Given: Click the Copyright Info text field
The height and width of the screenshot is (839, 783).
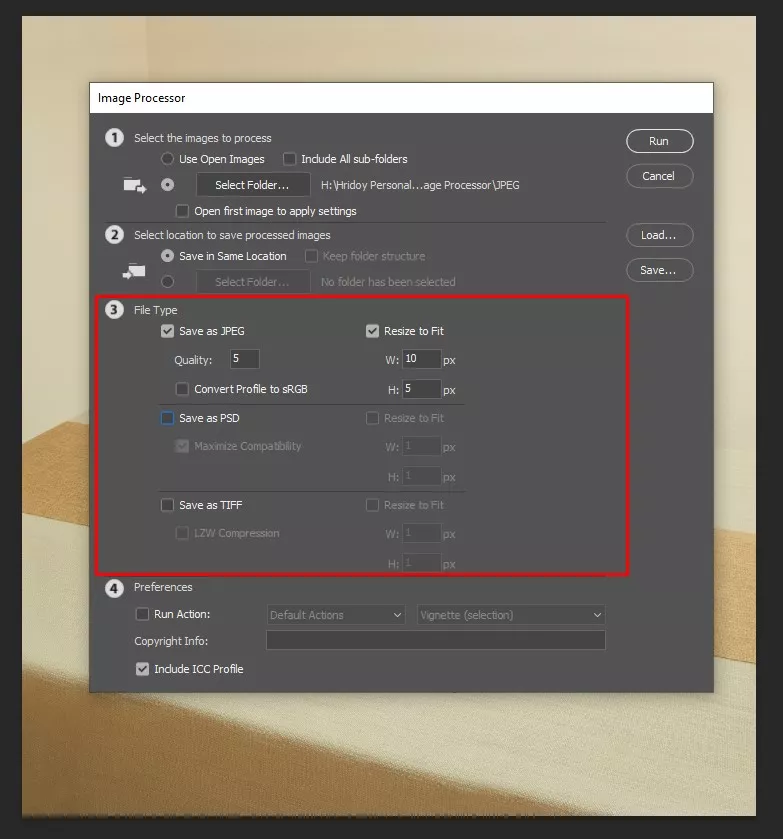Looking at the screenshot, I should pos(435,641).
